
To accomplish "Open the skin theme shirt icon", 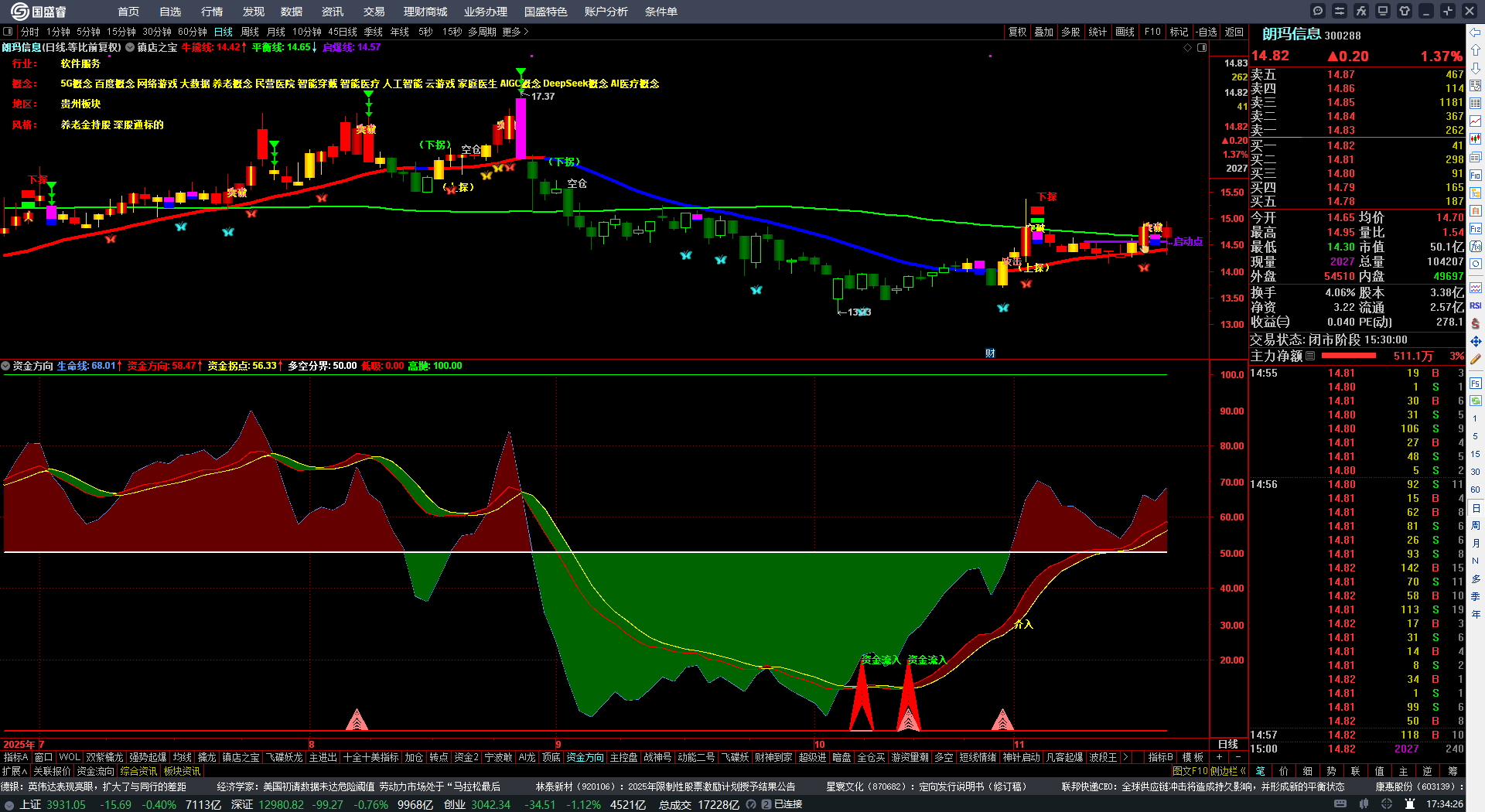I will tap(1405, 11).
